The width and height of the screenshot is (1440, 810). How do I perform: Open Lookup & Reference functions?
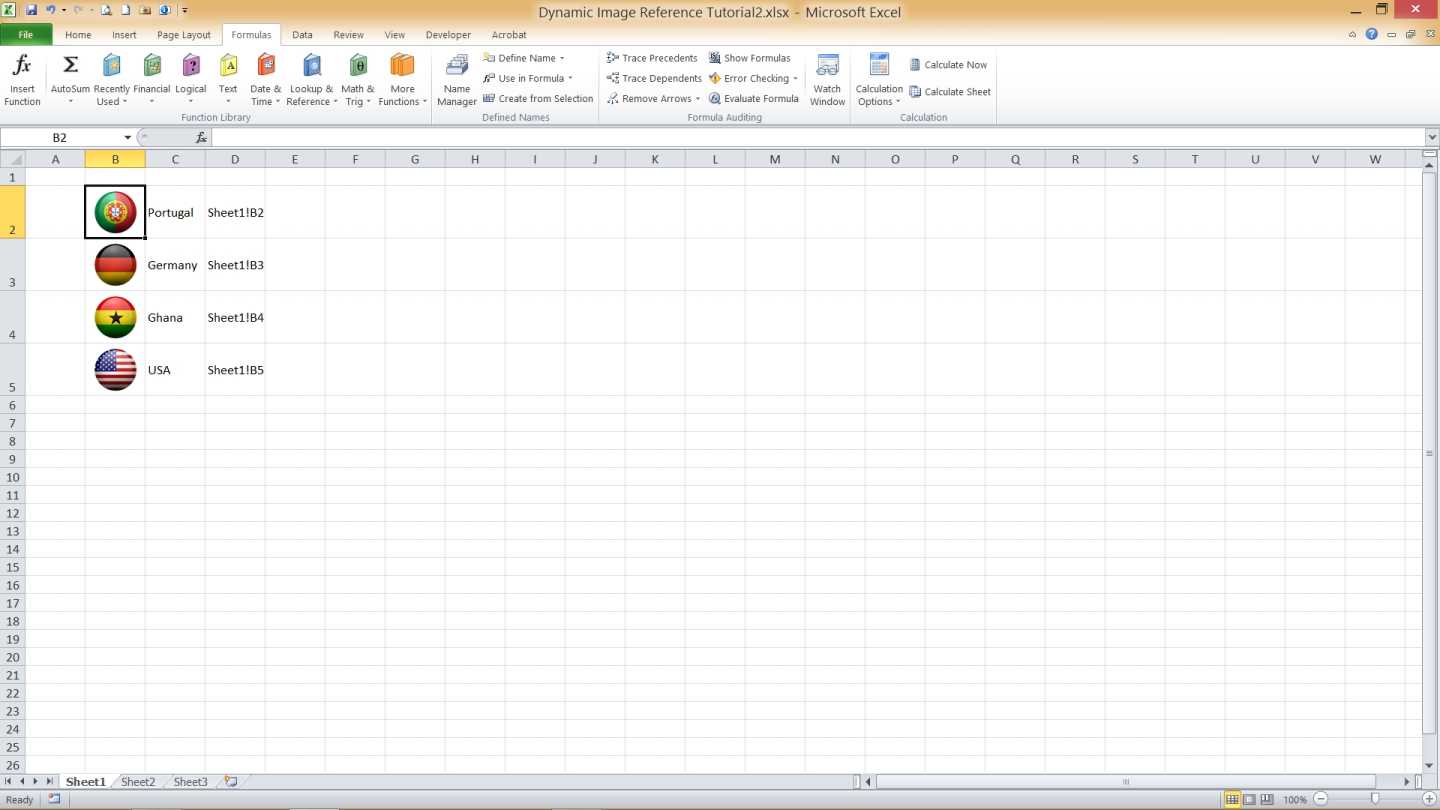pyautogui.click(x=311, y=81)
